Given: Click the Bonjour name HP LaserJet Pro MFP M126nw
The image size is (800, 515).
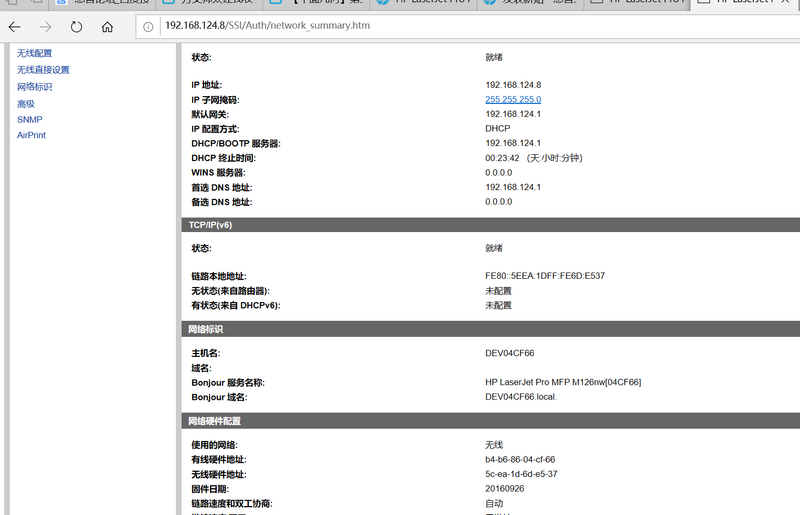Looking at the screenshot, I should pyautogui.click(x=563, y=382).
